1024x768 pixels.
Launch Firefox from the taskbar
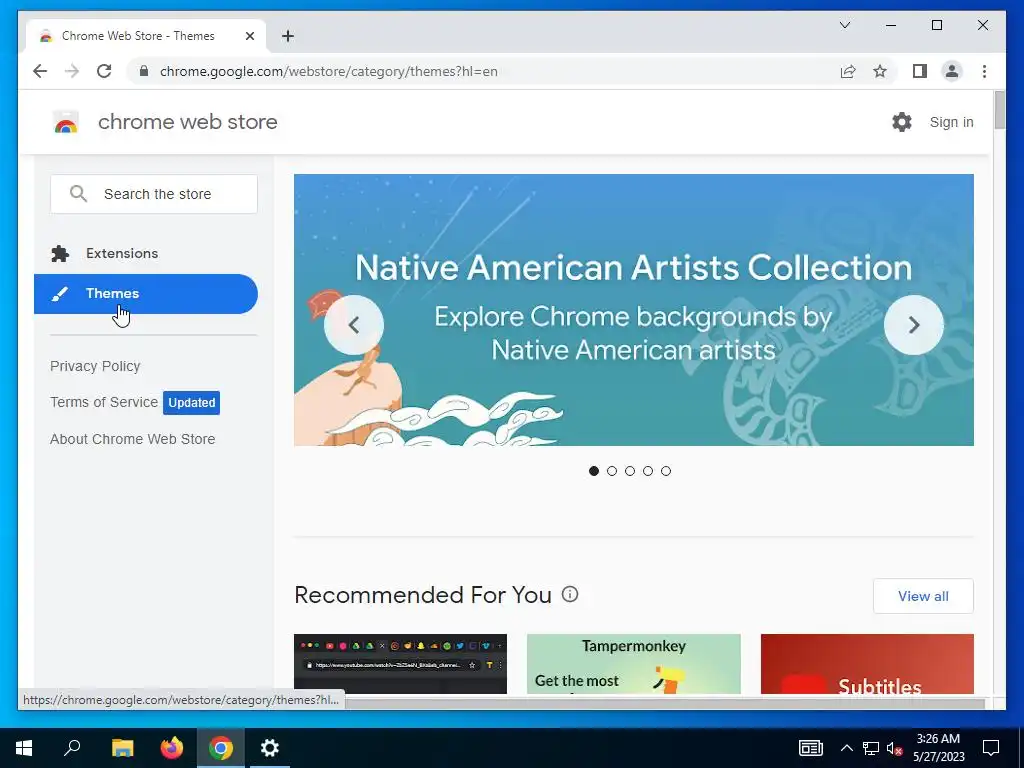pyautogui.click(x=172, y=748)
